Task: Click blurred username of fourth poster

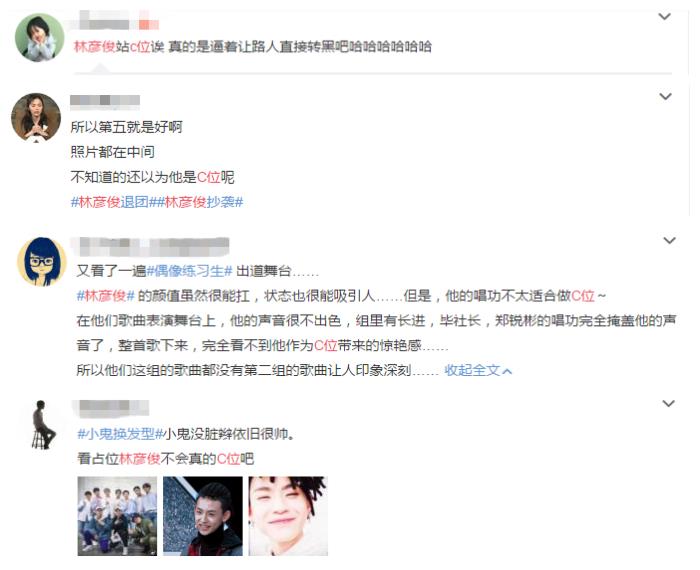Action: click(x=110, y=407)
